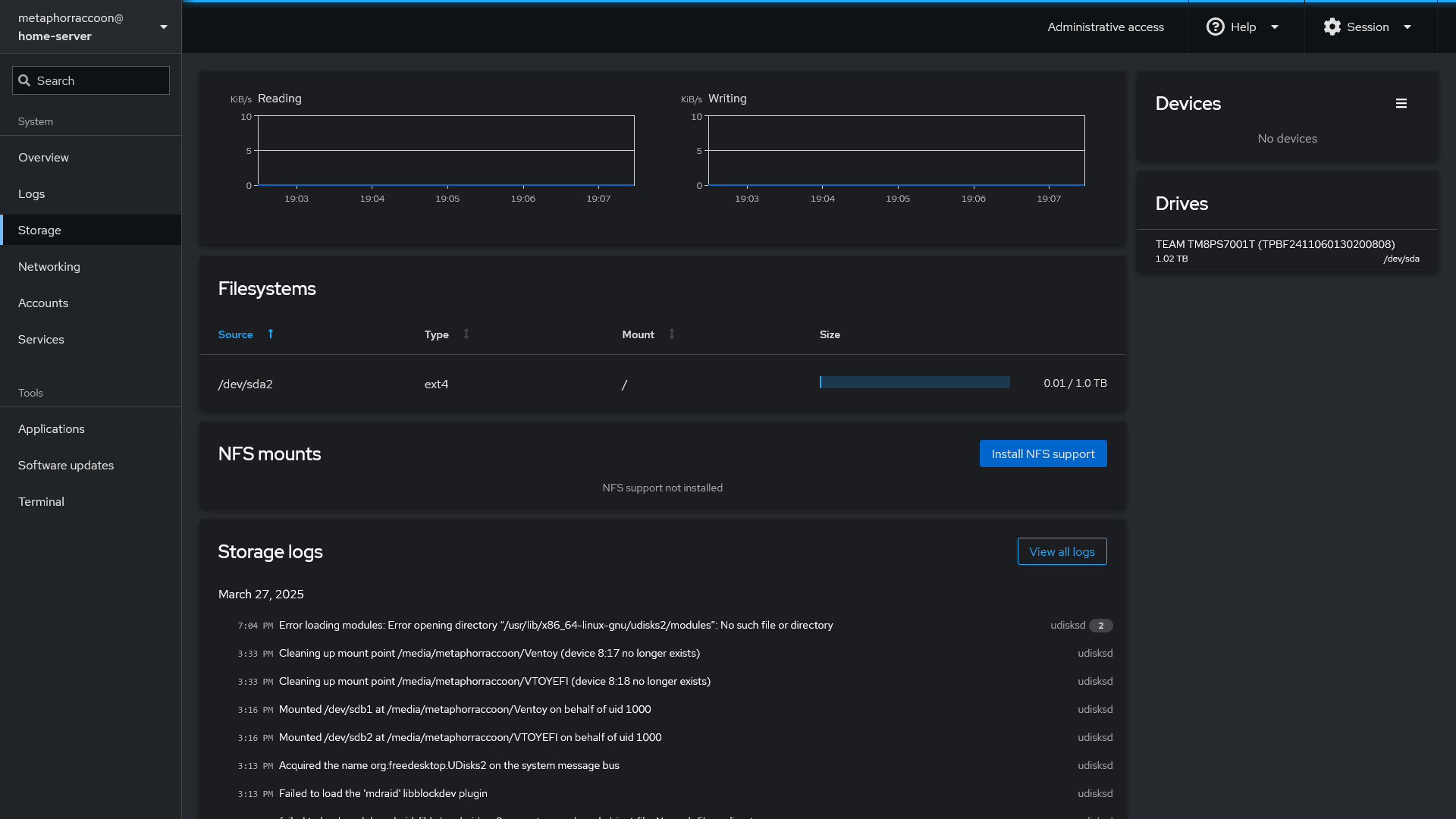
Task: Sort filesystems by Mount arrow icon
Action: point(672,334)
